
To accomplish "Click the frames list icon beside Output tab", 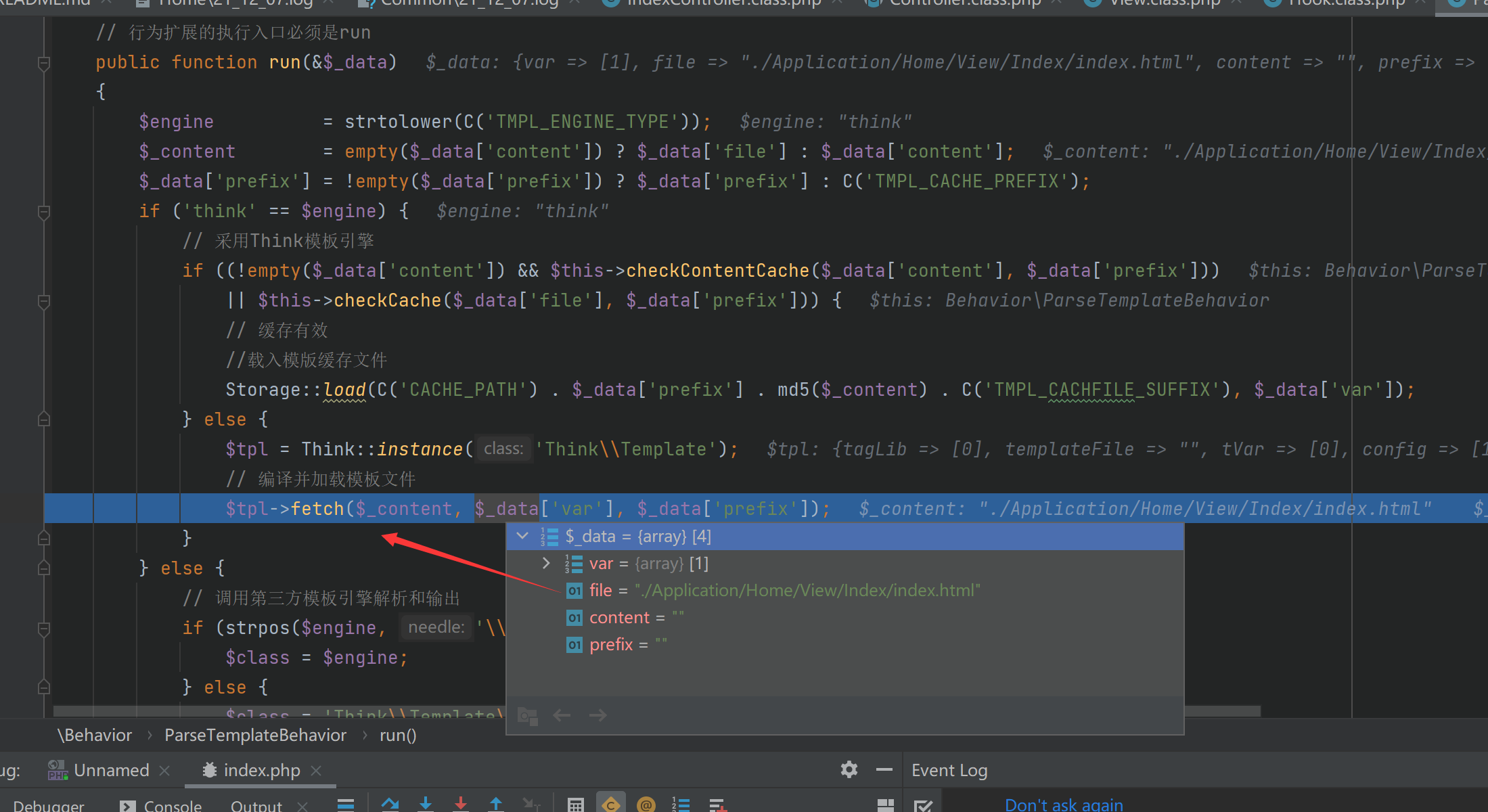I will (x=346, y=804).
